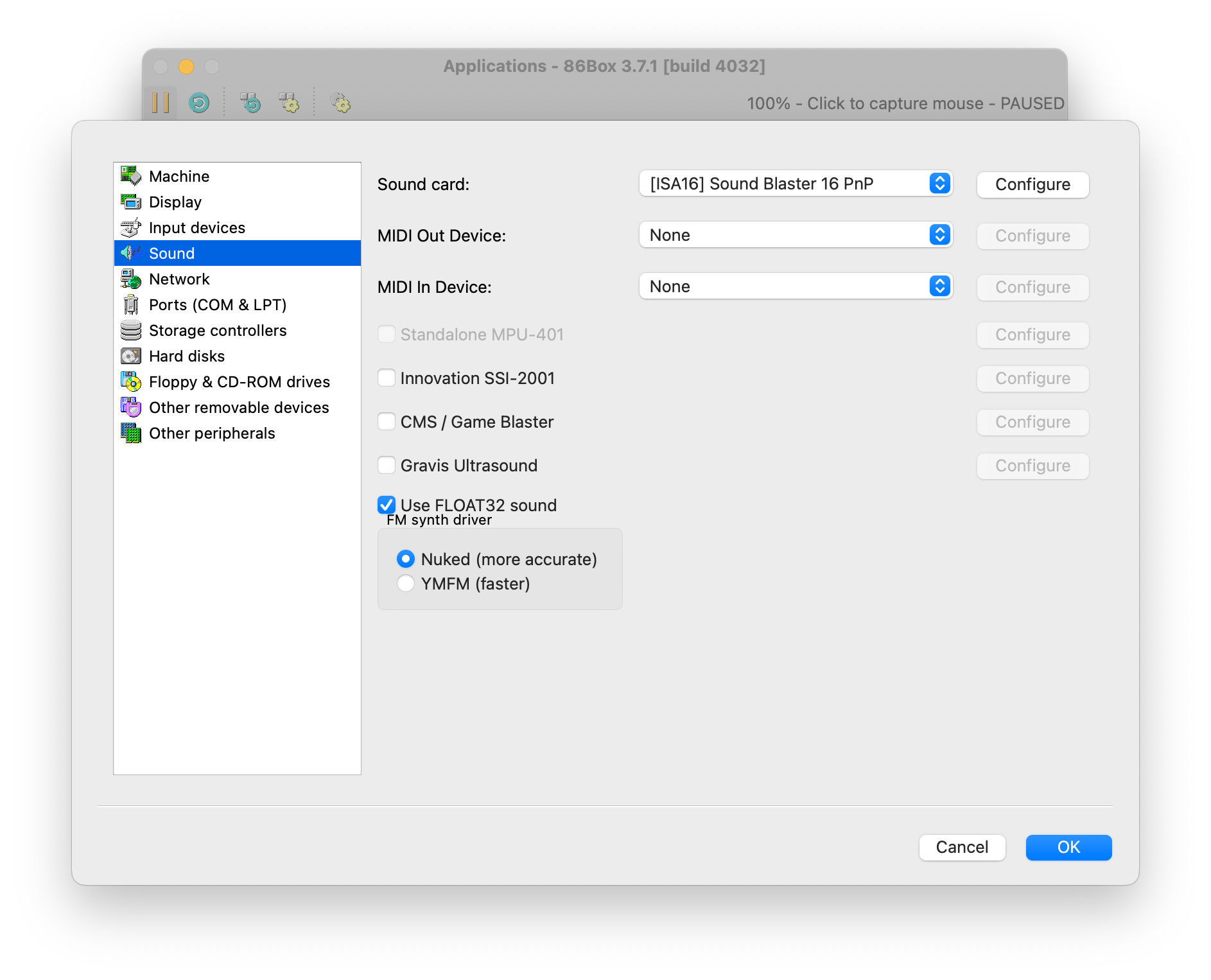1211x980 pixels.
Task: Click the hard reset toolbar icon
Action: pos(199,103)
